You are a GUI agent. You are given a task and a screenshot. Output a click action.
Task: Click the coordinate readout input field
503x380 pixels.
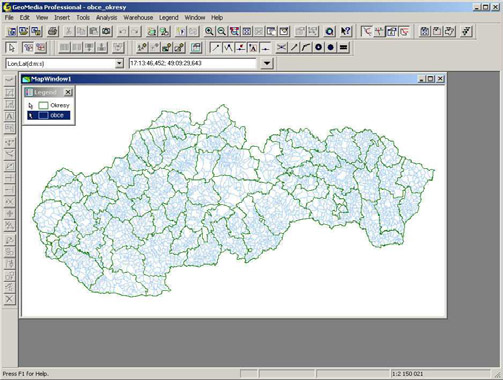point(193,63)
